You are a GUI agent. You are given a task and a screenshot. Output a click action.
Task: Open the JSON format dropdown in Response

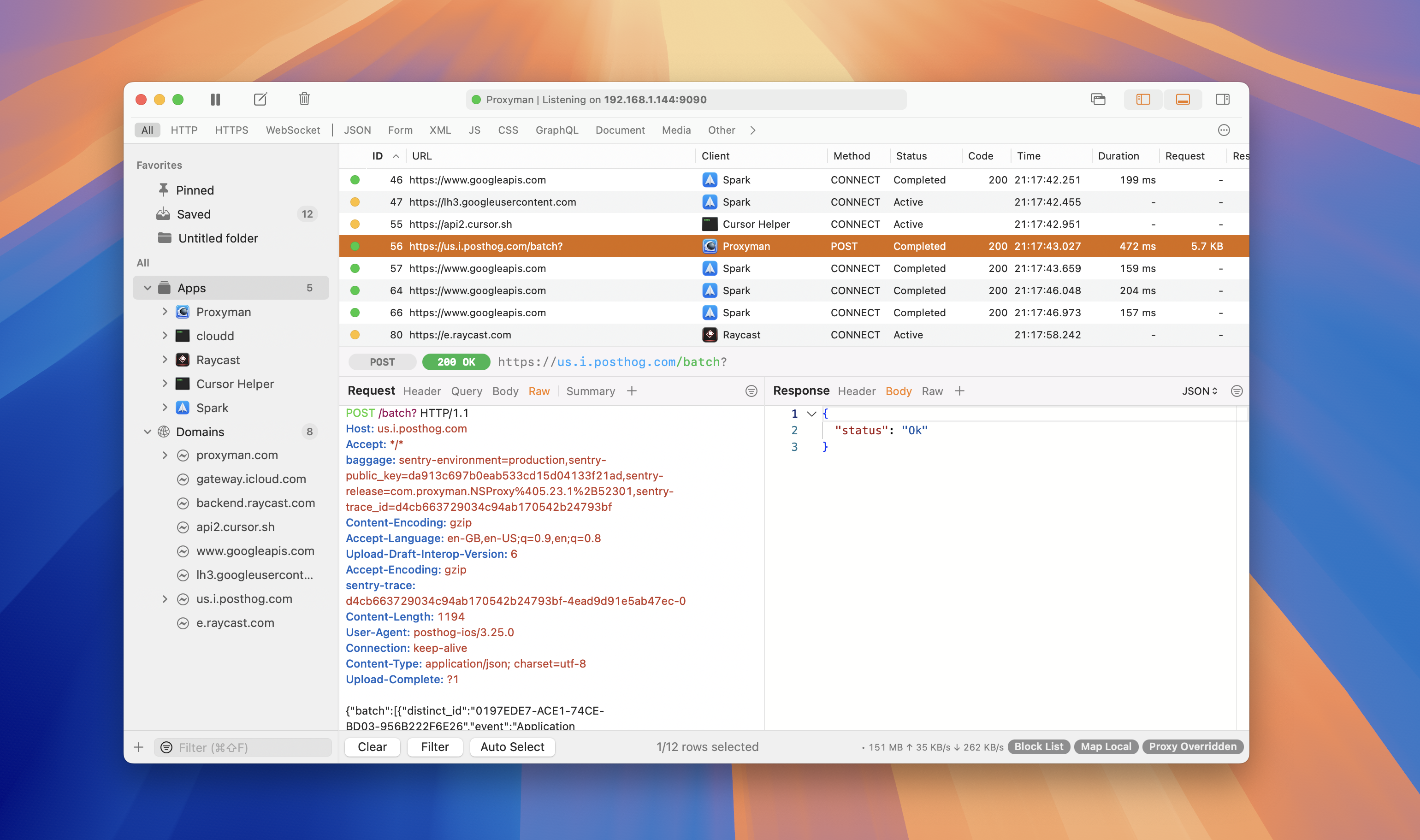click(1199, 391)
